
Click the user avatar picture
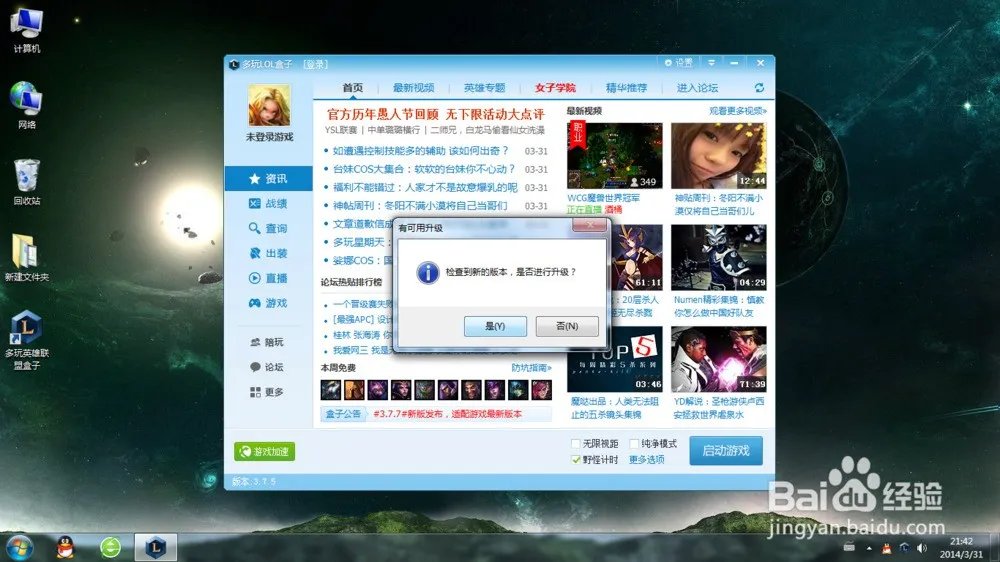[x=269, y=105]
